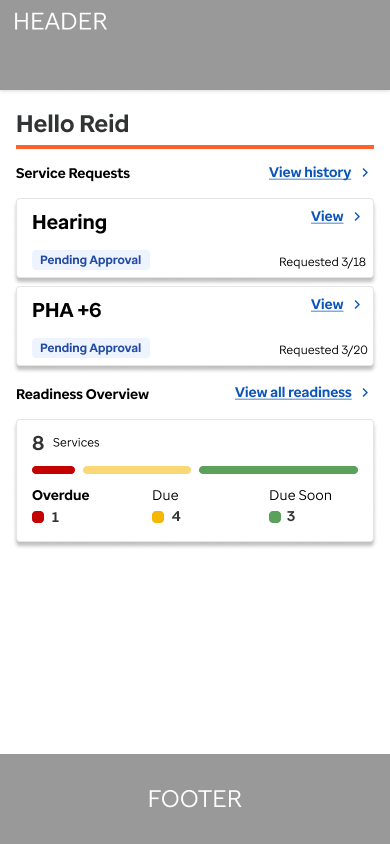Click the PHA +6 Pending Approval badge

[91, 348]
